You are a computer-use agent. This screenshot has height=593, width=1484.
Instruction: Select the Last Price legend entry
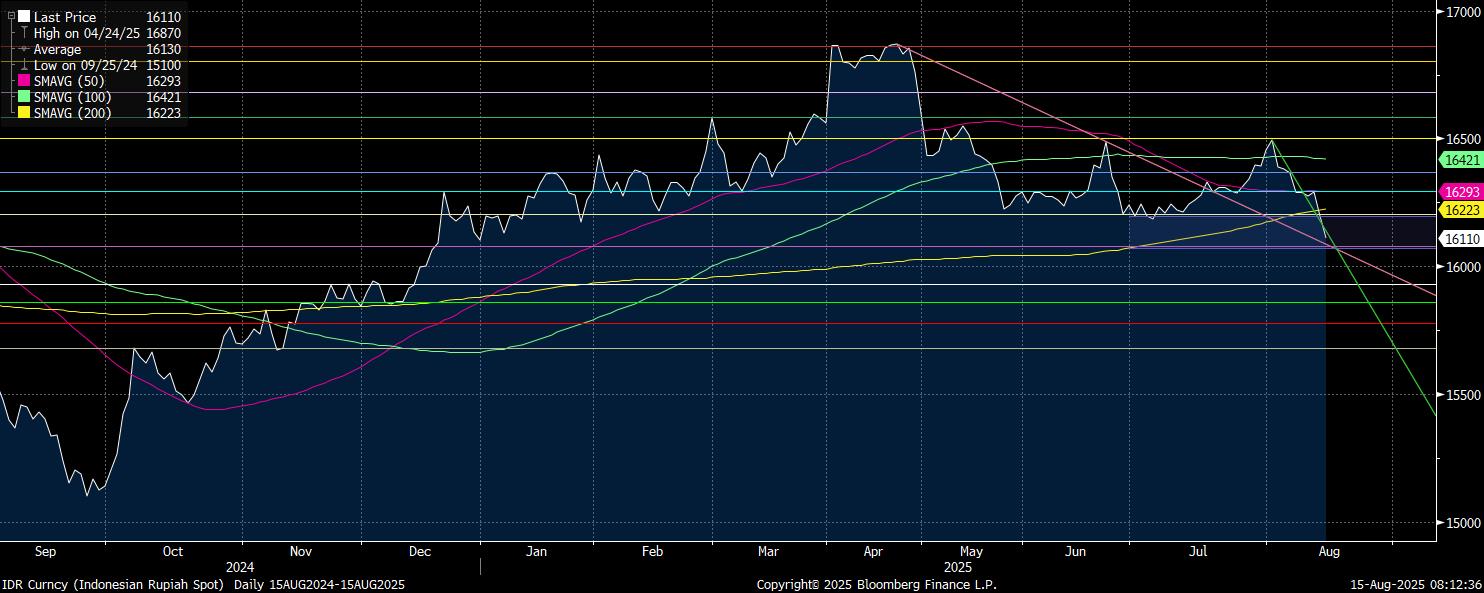(x=65, y=17)
